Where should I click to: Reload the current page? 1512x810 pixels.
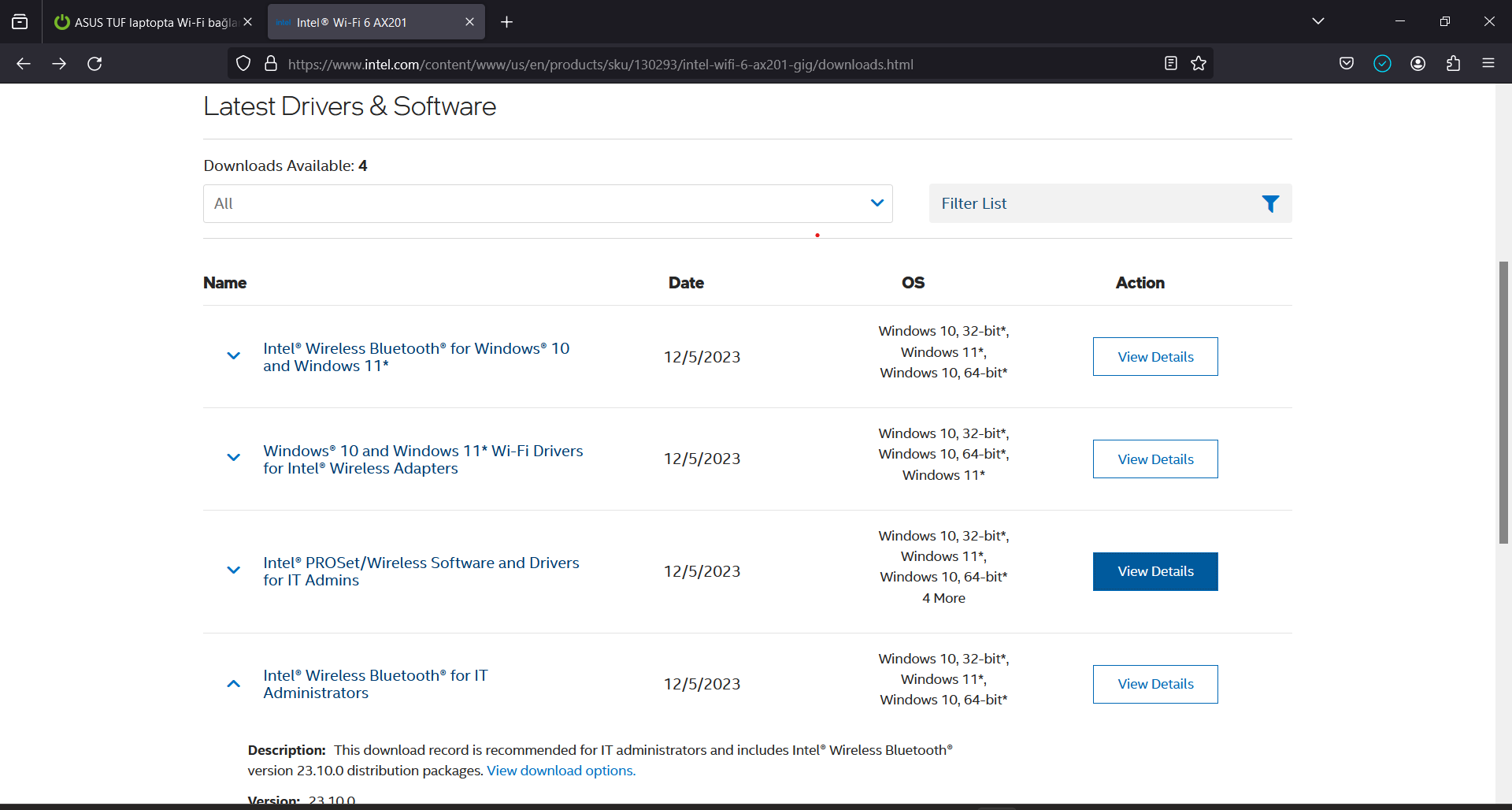(x=94, y=64)
